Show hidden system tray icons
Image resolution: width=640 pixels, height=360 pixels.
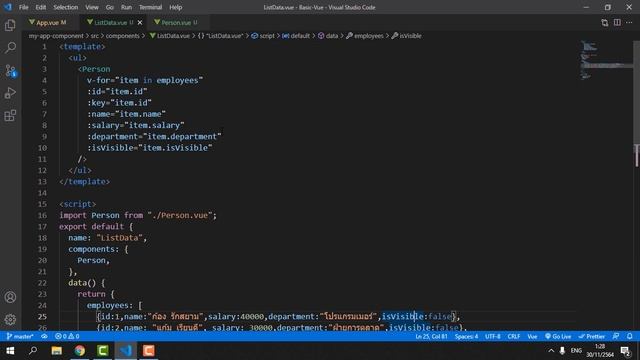[x=551, y=351]
